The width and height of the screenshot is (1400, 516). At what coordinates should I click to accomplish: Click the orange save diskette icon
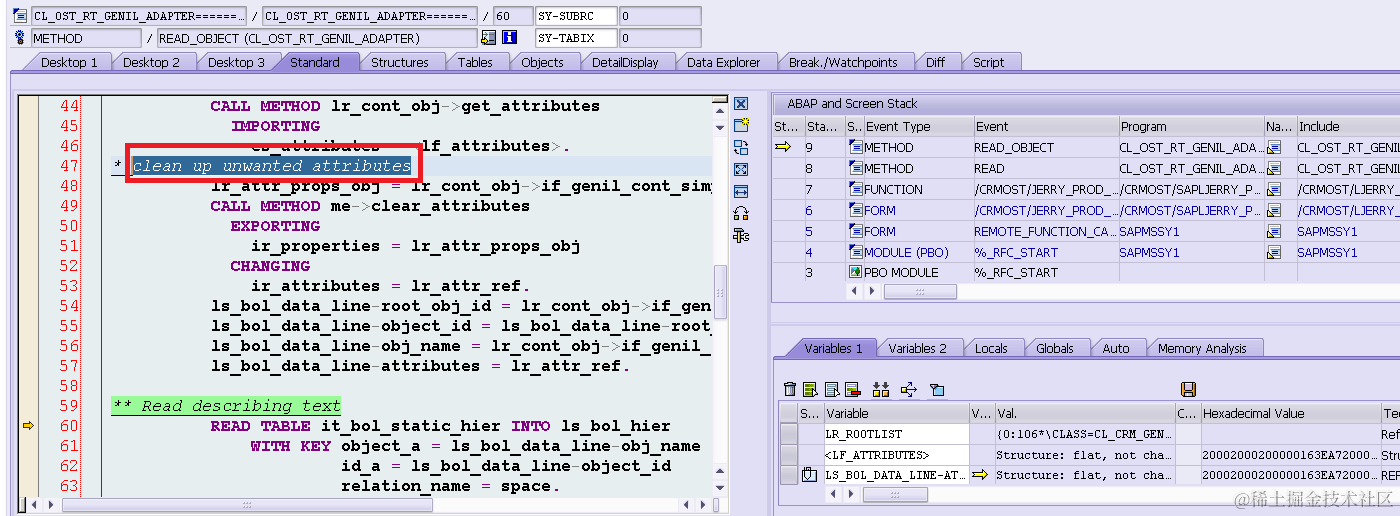coord(1188,389)
